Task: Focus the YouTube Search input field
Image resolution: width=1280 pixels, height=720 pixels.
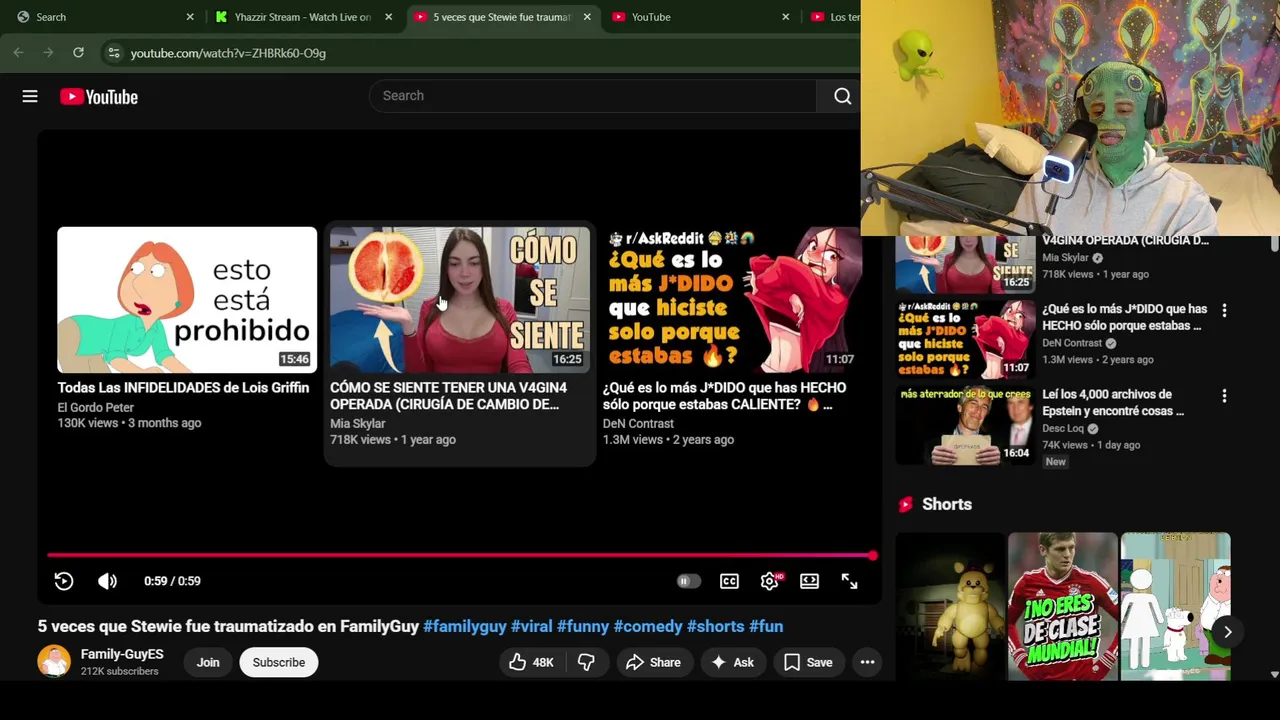Action: 593,96
